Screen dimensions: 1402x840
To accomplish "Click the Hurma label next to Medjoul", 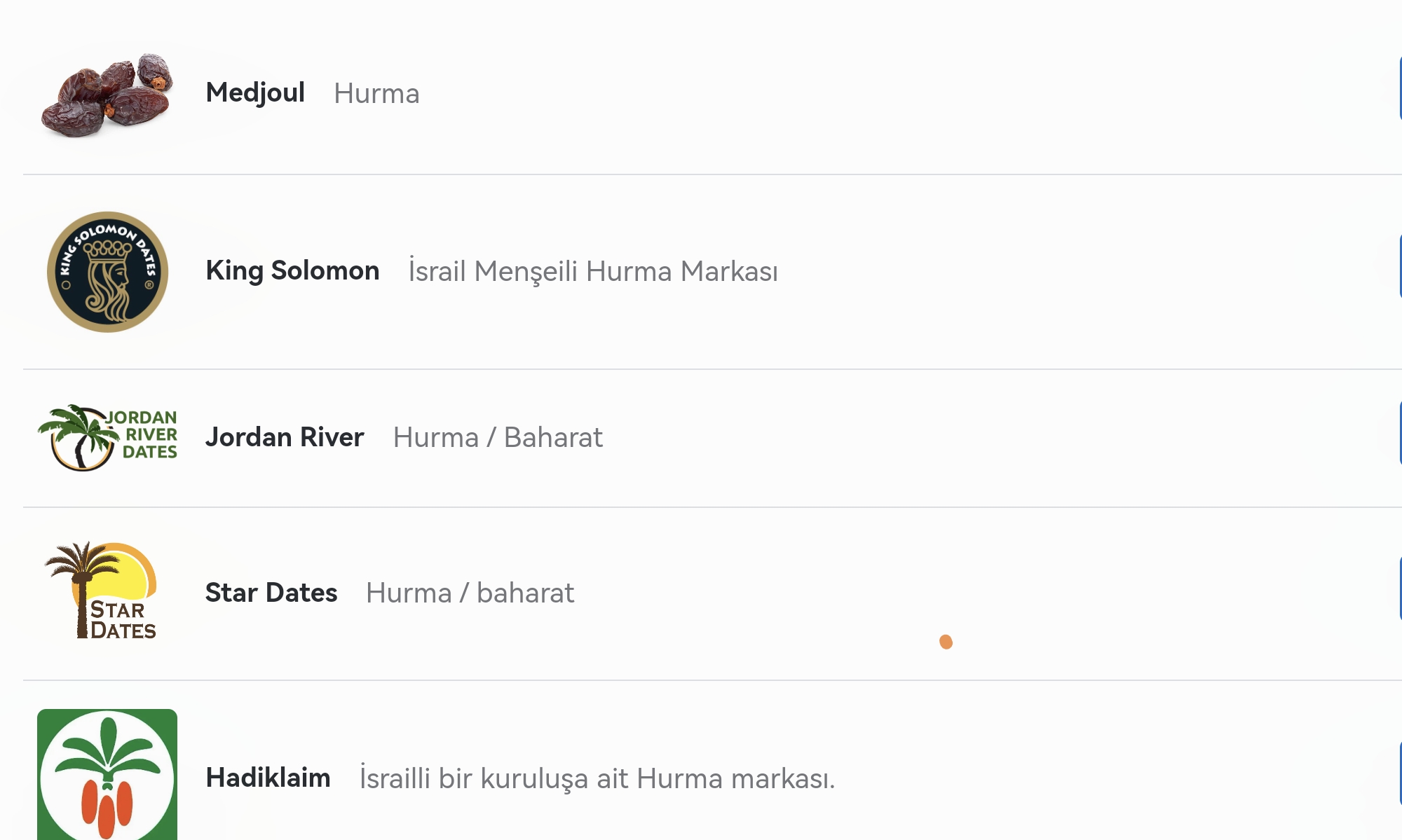I will click(x=376, y=94).
